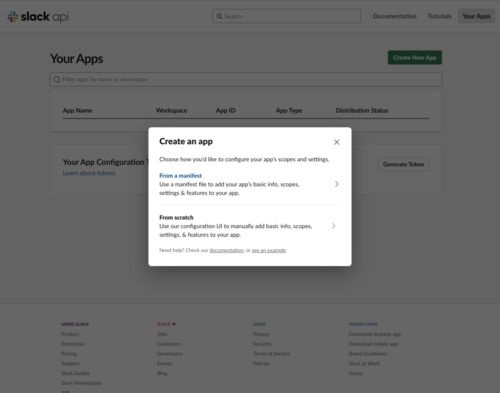Open the Terms of Service footer link

271,354
